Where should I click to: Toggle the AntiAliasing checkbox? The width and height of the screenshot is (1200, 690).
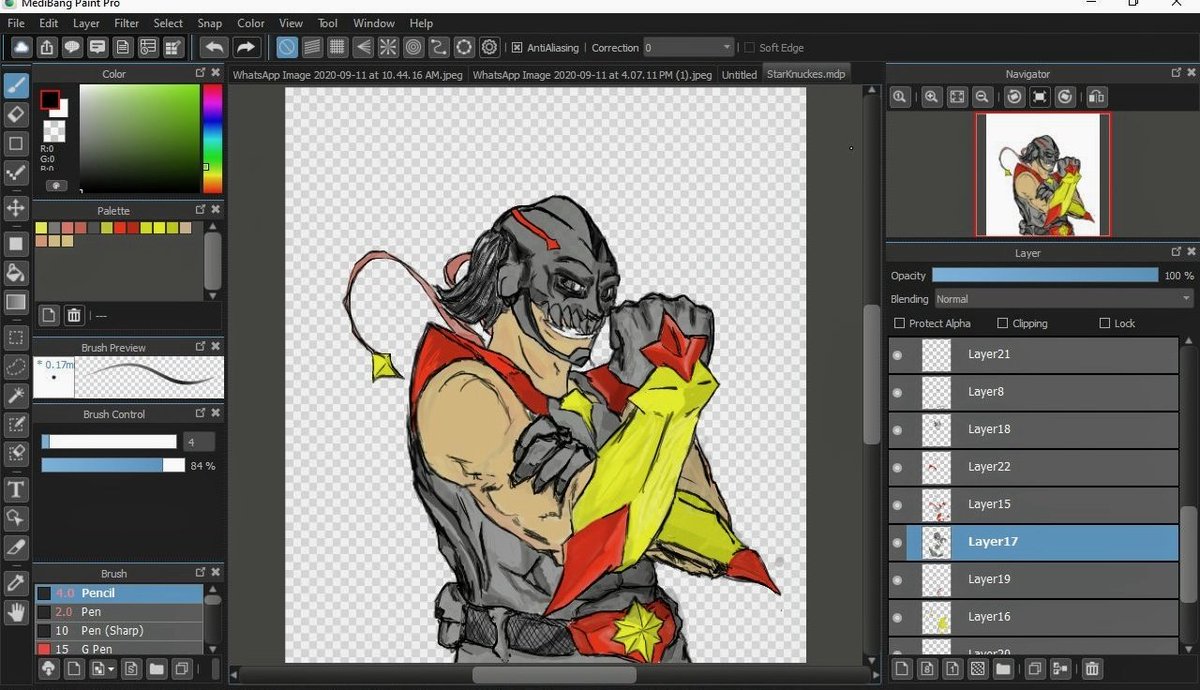pyautogui.click(x=517, y=47)
